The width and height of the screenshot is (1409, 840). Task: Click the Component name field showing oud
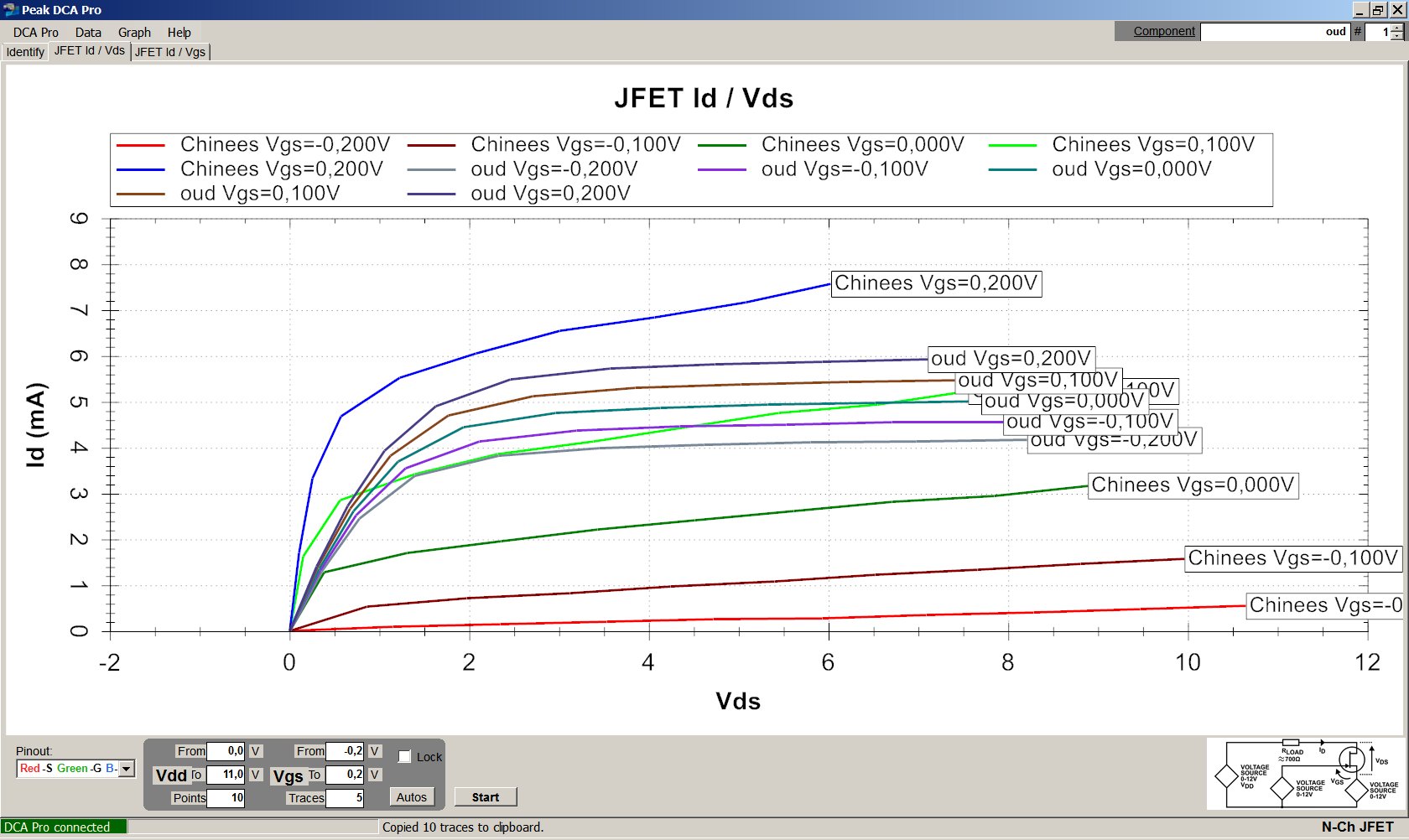(x=1275, y=32)
